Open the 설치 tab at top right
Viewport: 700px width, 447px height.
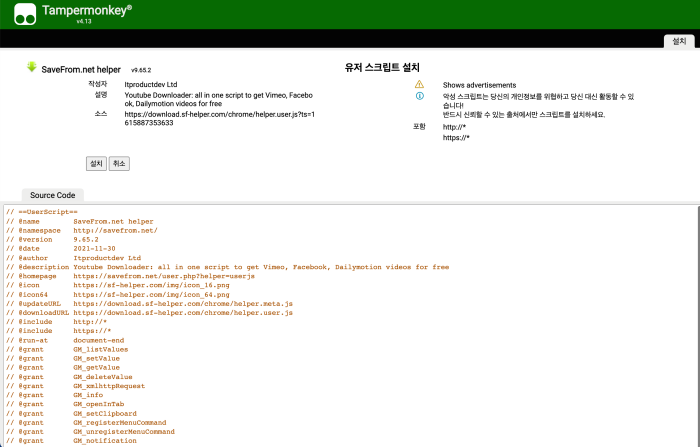[679, 41]
